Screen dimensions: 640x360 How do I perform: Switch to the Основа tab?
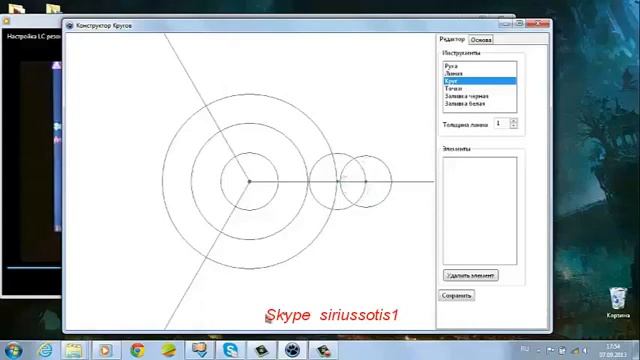click(x=481, y=40)
